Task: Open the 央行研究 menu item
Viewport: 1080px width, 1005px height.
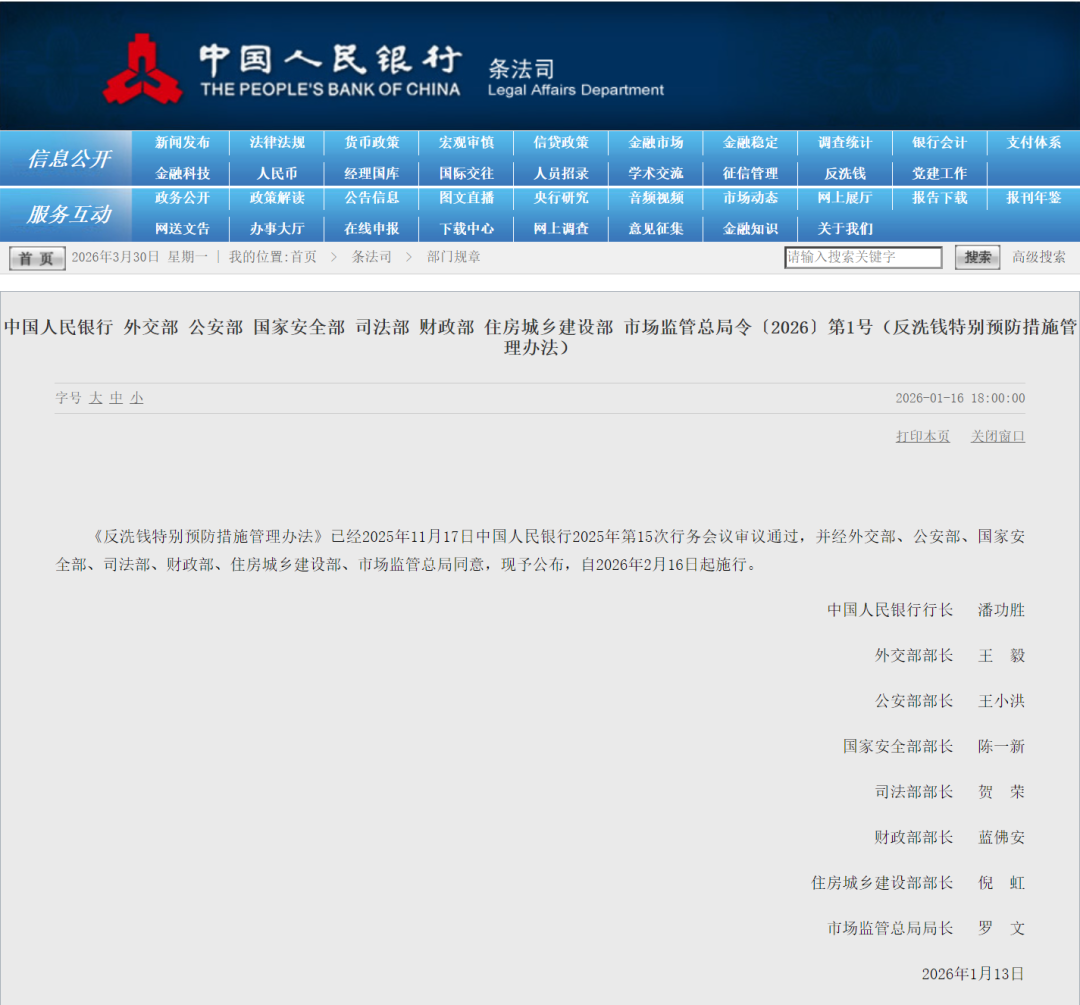Action: tap(561, 198)
